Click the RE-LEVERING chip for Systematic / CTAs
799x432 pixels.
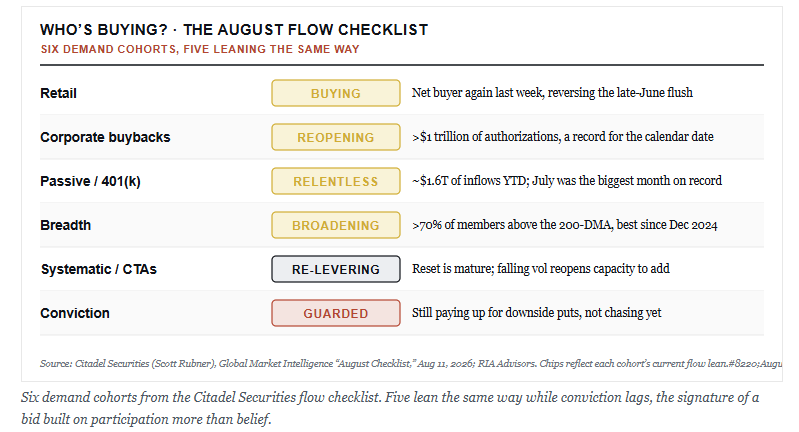point(336,269)
